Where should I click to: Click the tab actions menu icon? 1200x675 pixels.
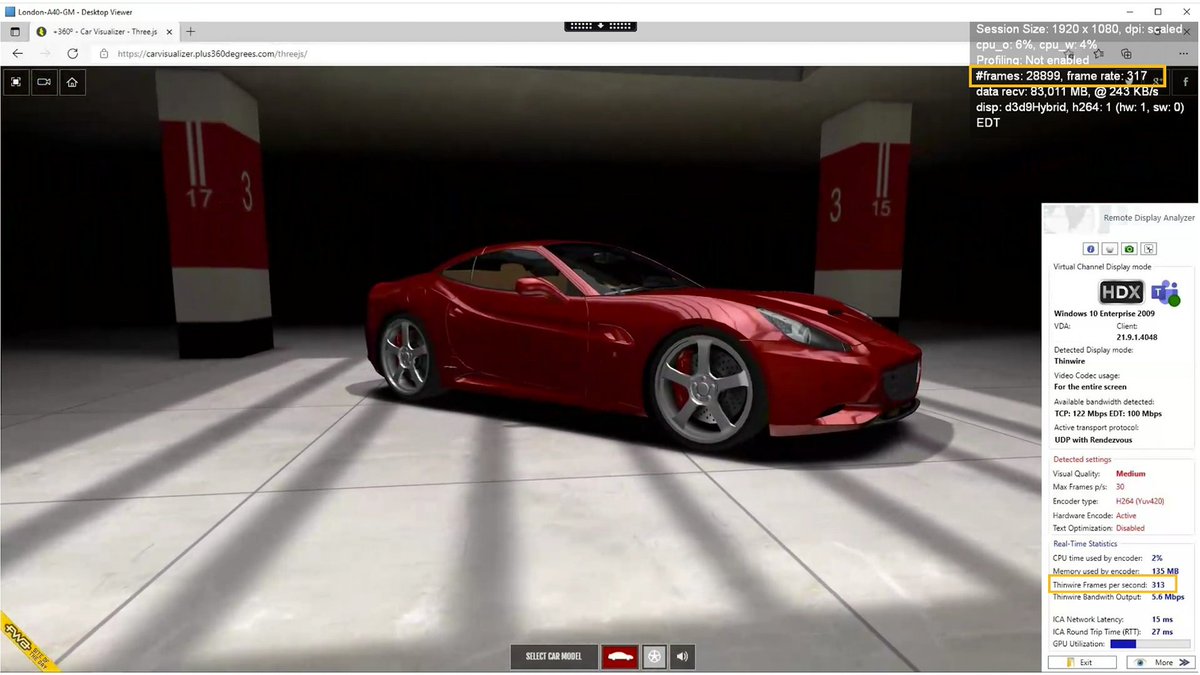coord(15,32)
